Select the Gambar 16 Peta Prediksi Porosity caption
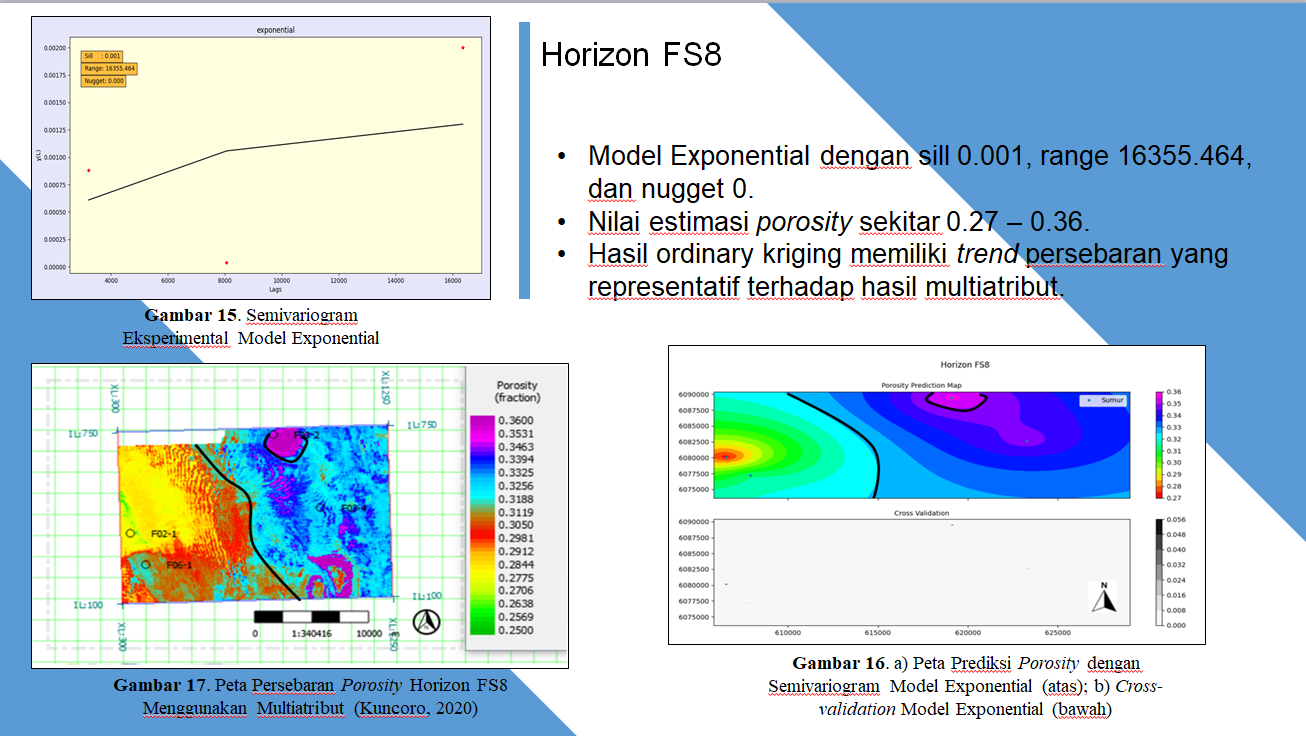This screenshot has height=736, width=1306. [x=965, y=686]
